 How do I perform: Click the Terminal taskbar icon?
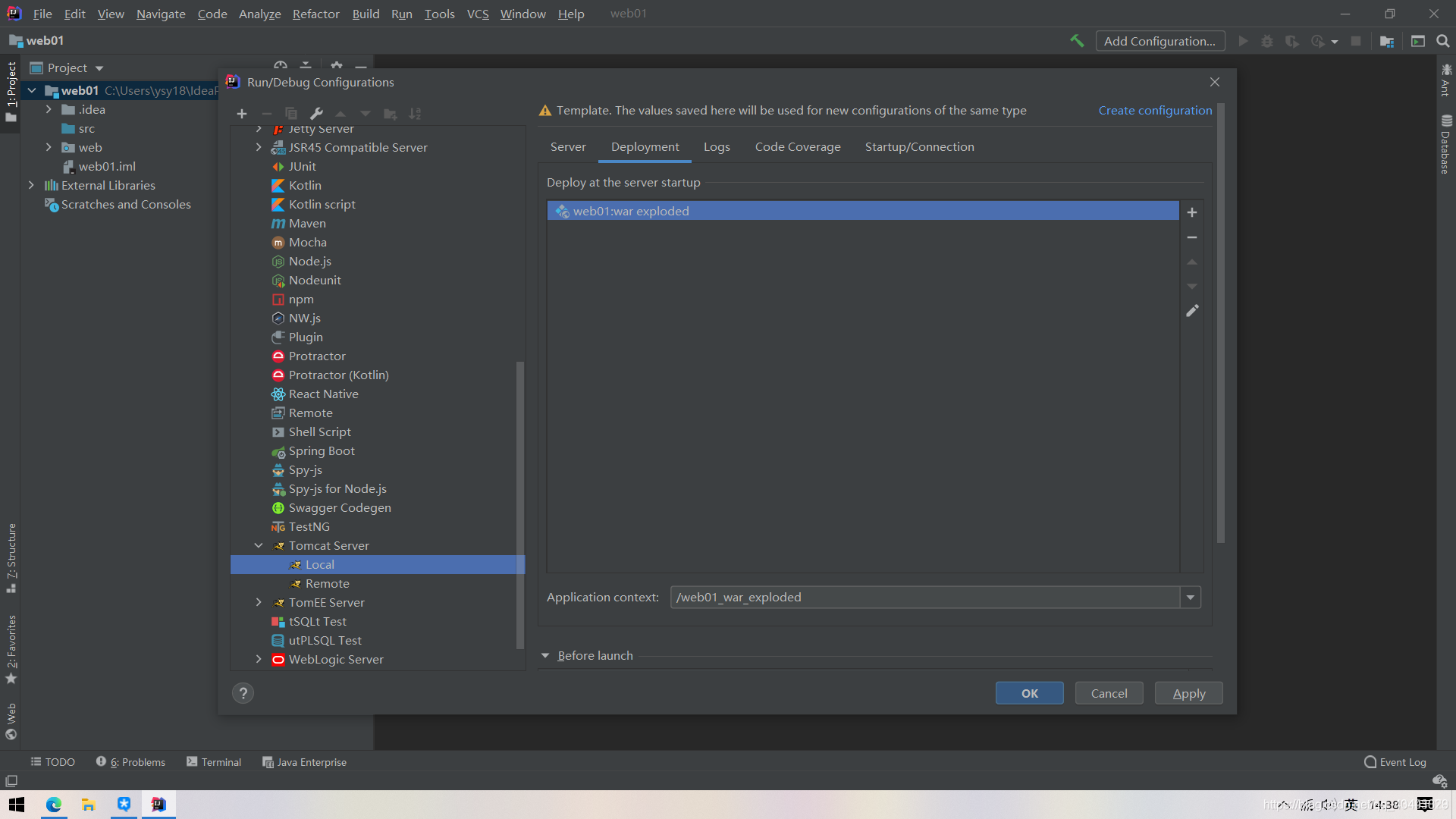tap(213, 761)
